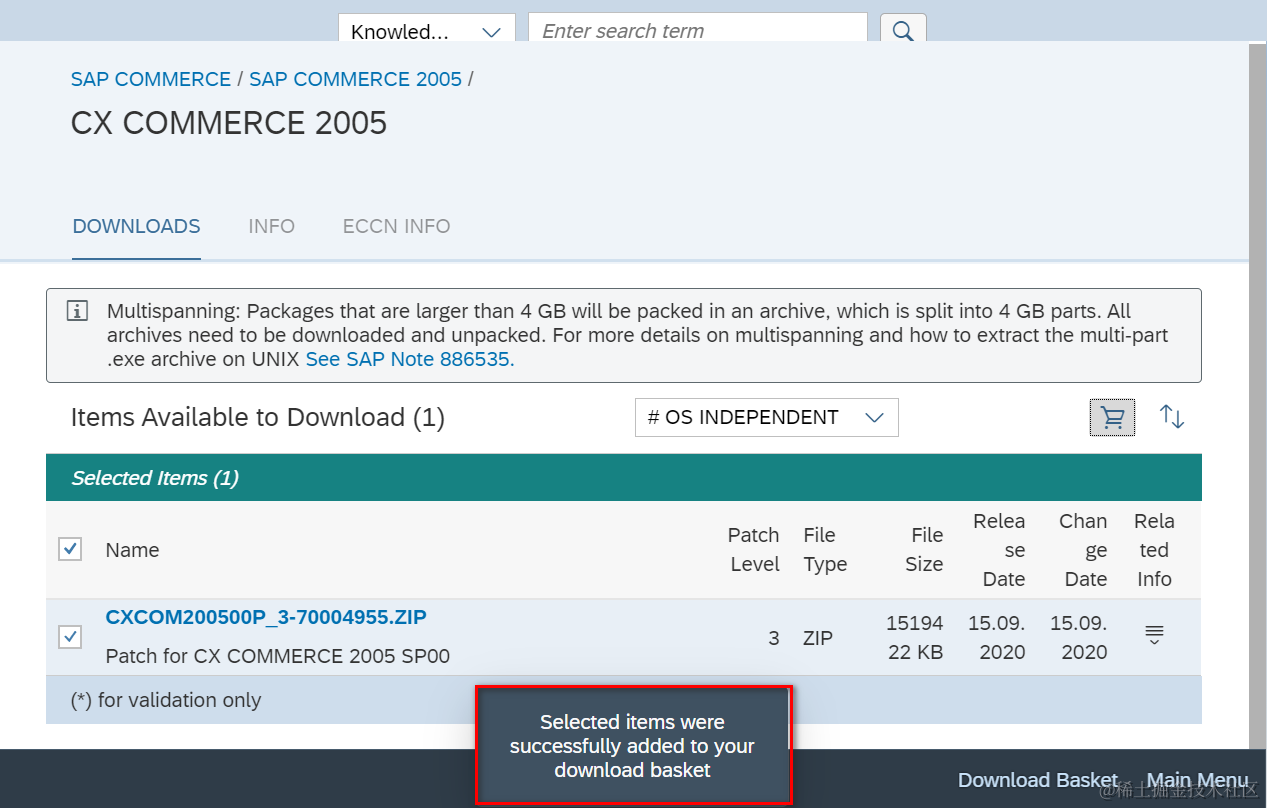Click the CX COMMERCE 2005 page title
This screenshot has height=808, width=1267.
tap(229, 123)
